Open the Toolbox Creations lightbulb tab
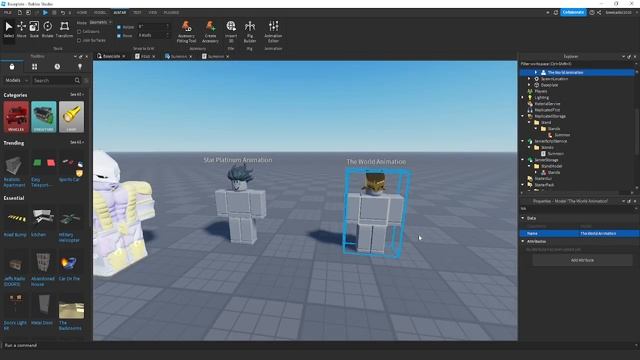The height and width of the screenshot is (360, 640). pyautogui.click(x=80, y=67)
